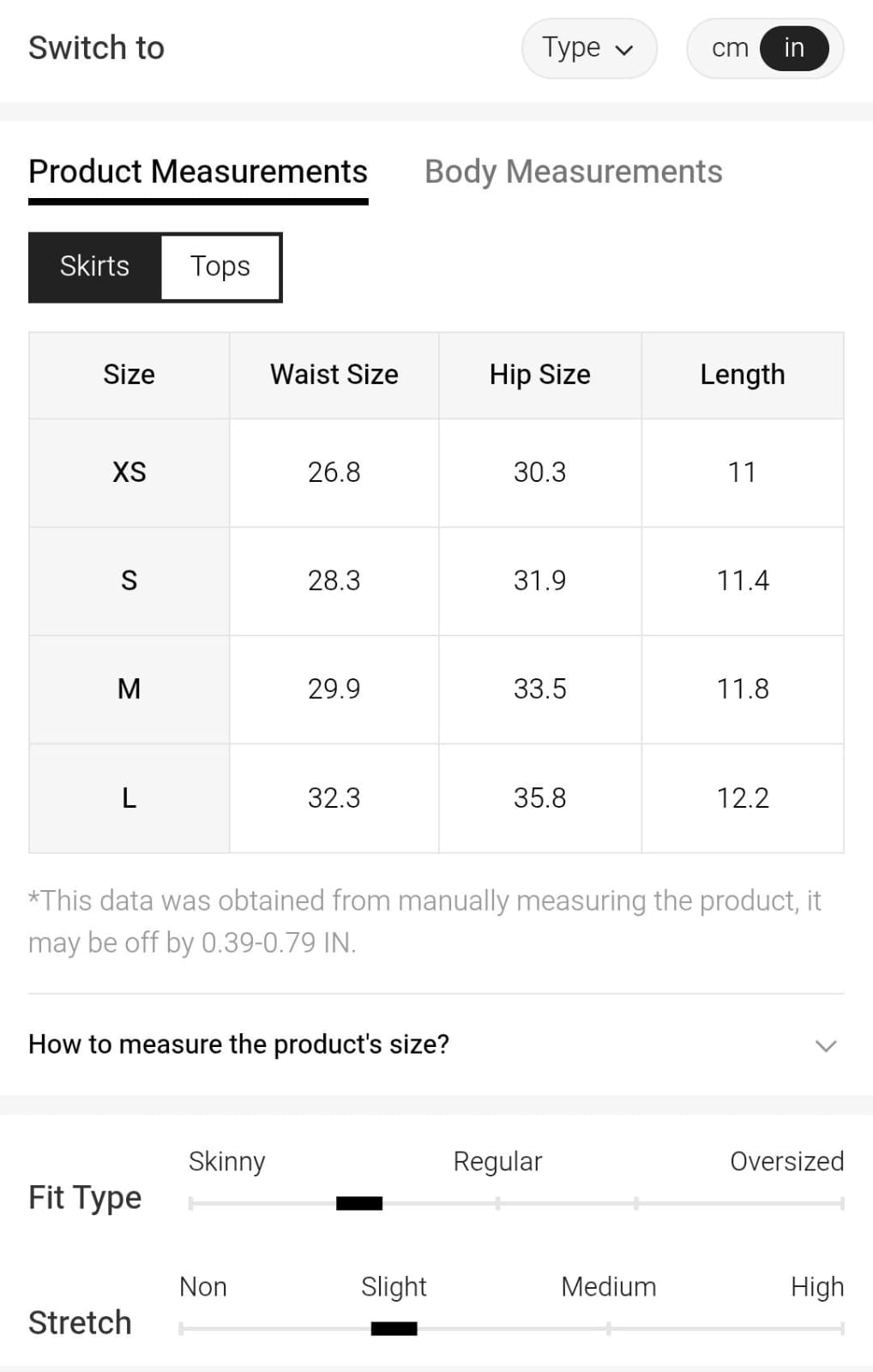
Task: Switch units to cm
Action: (x=730, y=48)
